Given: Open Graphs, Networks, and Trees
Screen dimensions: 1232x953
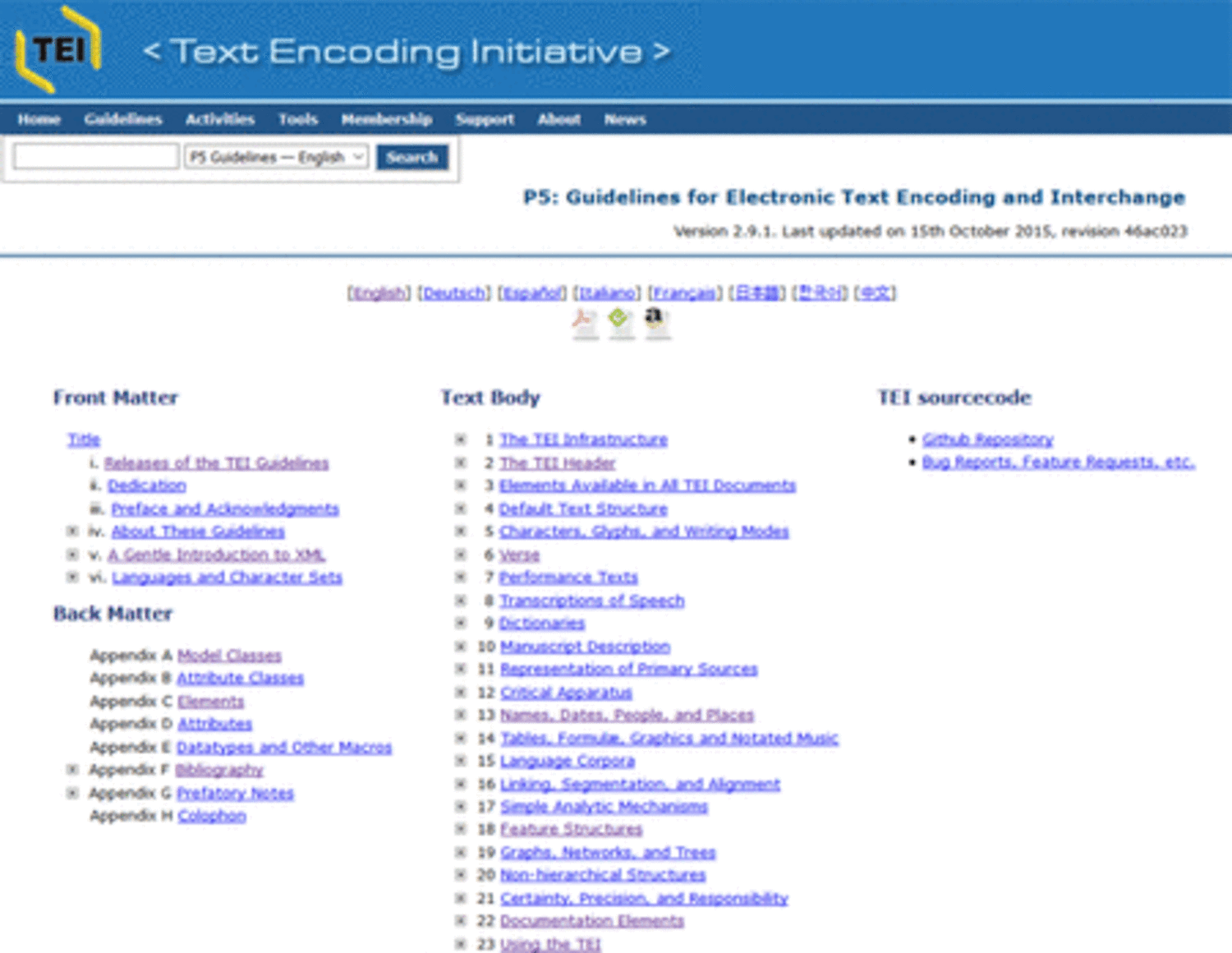Looking at the screenshot, I should pyautogui.click(x=609, y=852).
